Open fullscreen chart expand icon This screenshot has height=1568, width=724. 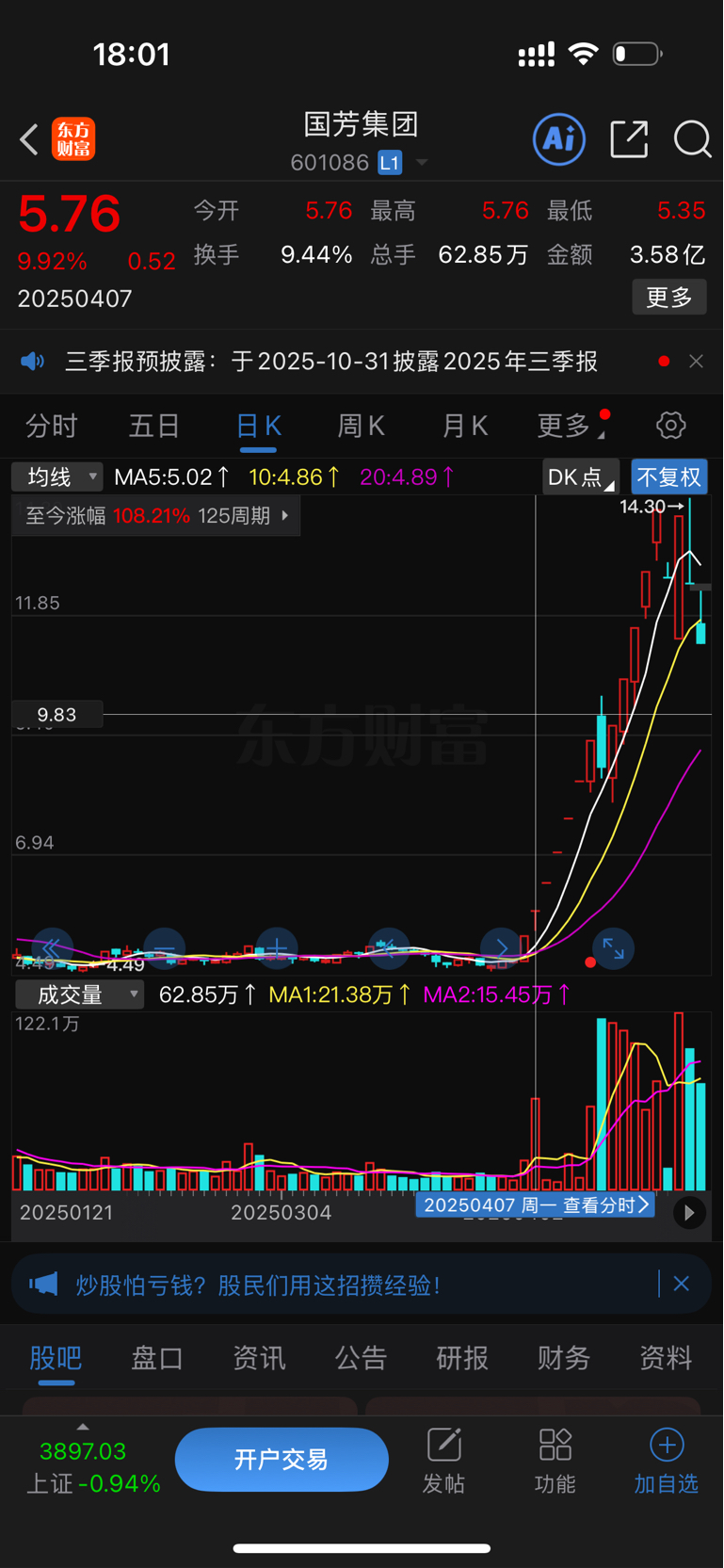click(613, 948)
